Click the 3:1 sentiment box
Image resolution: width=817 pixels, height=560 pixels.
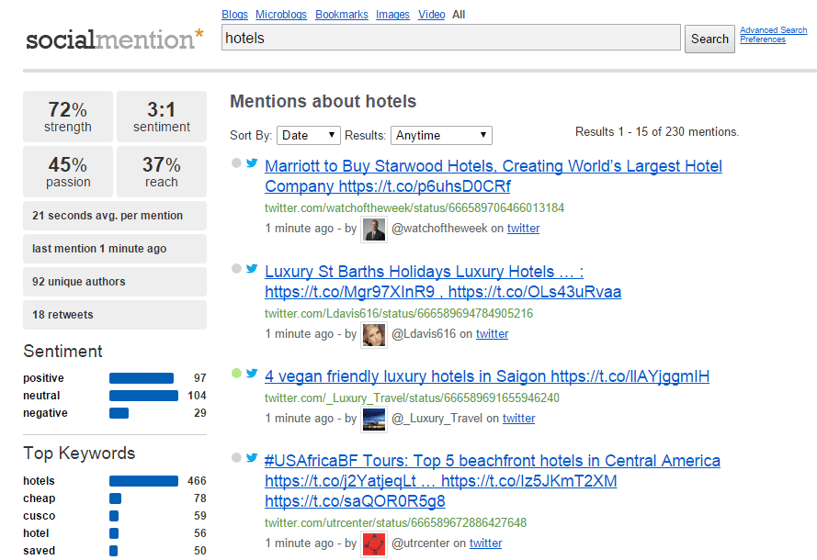[x=162, y=117]
